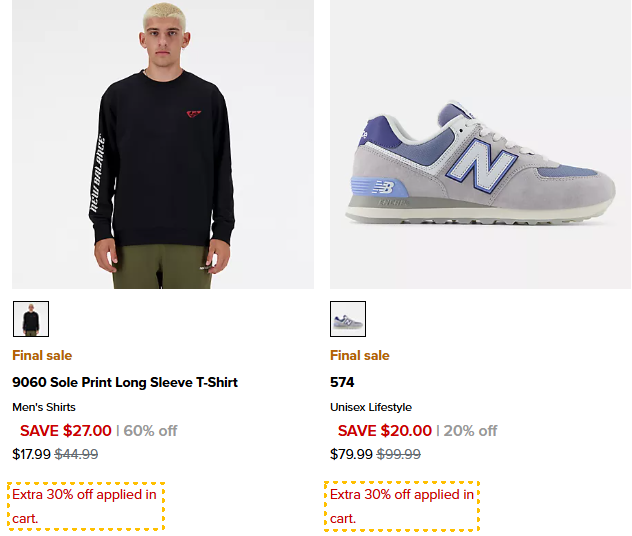Click the Unisex Lifestyle category text
The width and height of the screenshot is (632, 536).
click(371, 407)
